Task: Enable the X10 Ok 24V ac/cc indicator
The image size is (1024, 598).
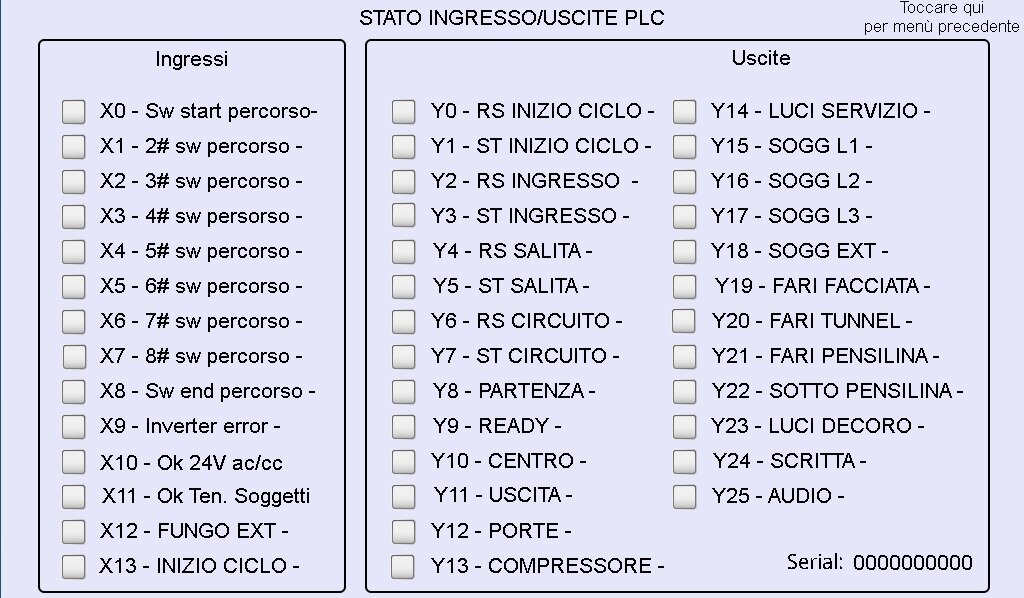Action: coord(73,461)
